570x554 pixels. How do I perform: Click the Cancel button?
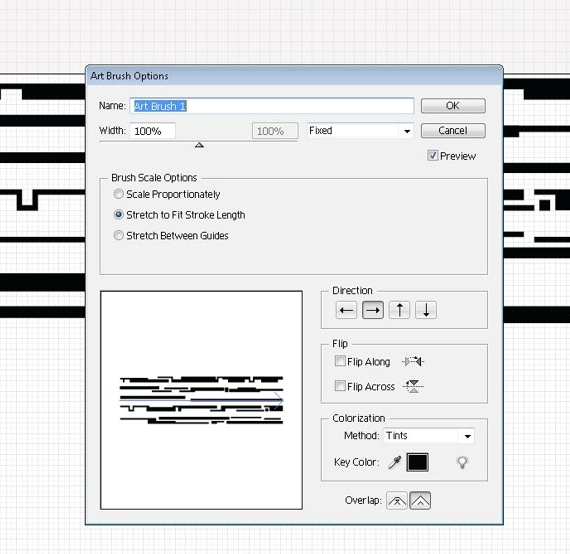[453, 131]
